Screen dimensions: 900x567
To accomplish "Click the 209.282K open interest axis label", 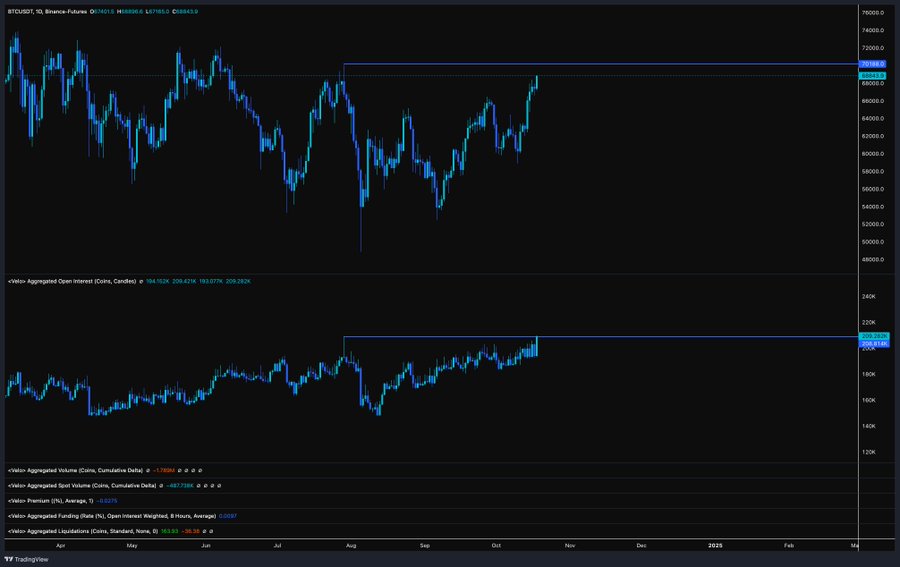I will coord(874,336).
